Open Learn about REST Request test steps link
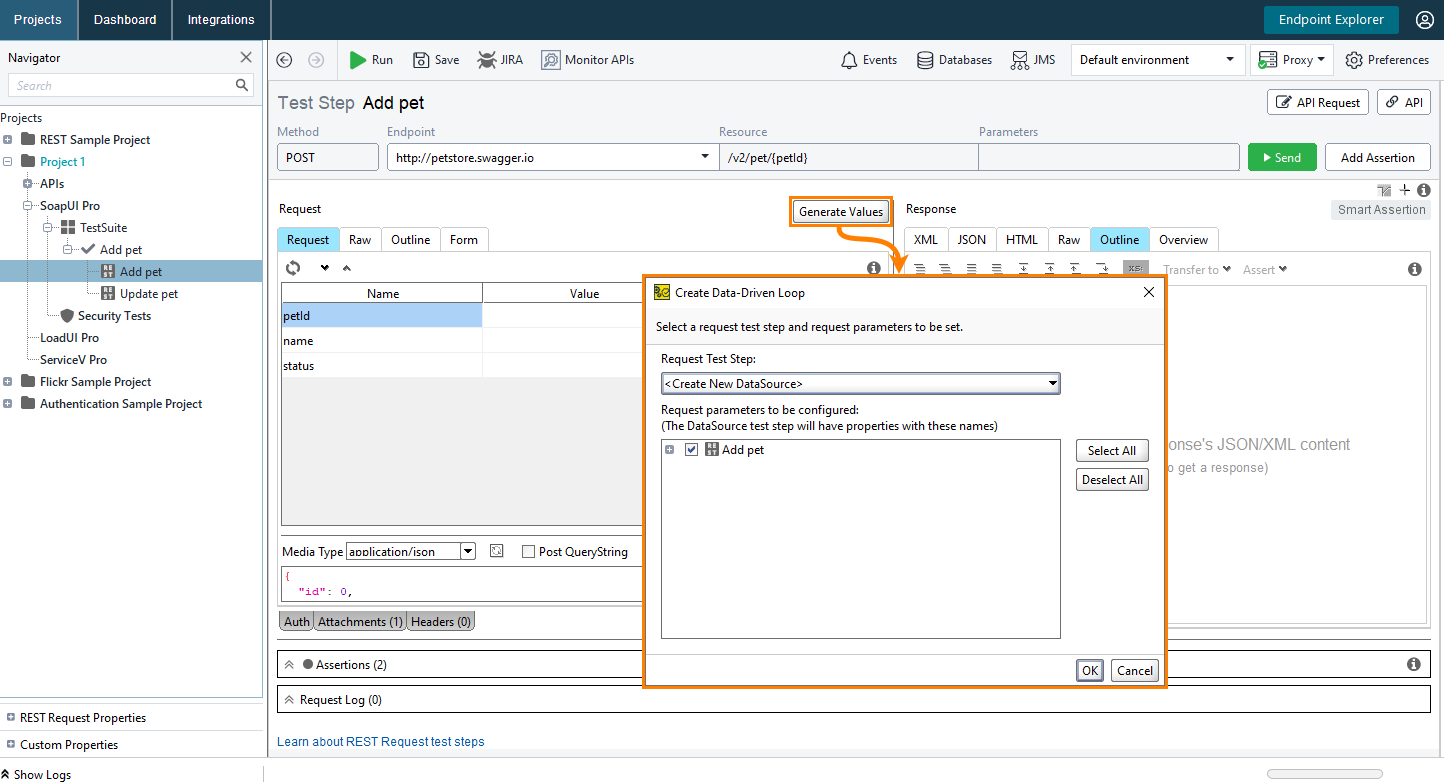 (x=381, y=742)
